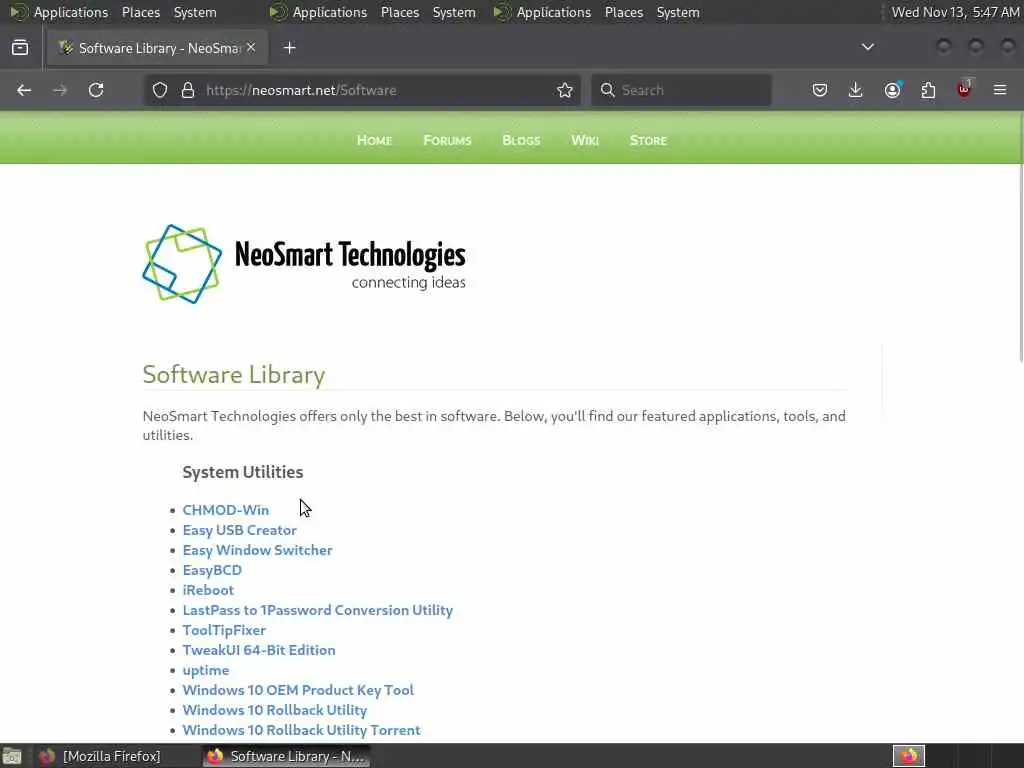
Task: Open Windows 10 OEM Product Key Tool link
Action: tap(298, 690)
